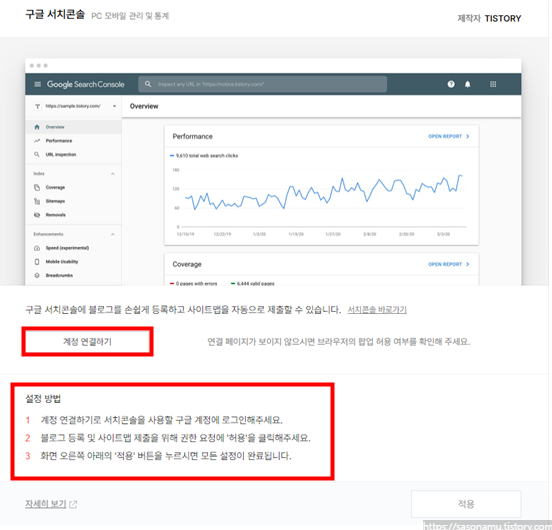
Task: Click the hamburger menu icon in Search Console
Action: 38,84
